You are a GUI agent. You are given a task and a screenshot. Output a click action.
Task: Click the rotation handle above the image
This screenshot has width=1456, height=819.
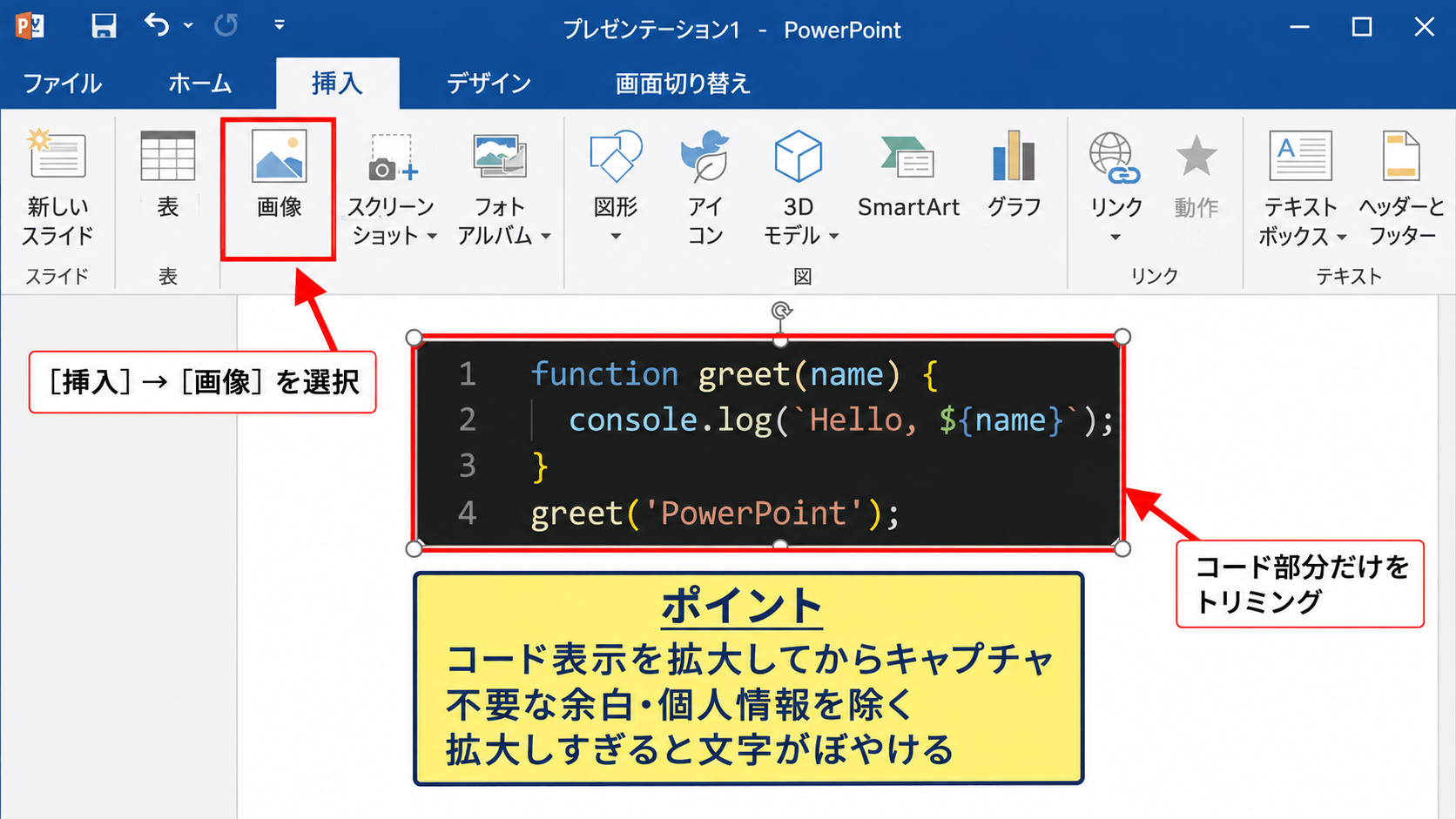coord(781,311)
